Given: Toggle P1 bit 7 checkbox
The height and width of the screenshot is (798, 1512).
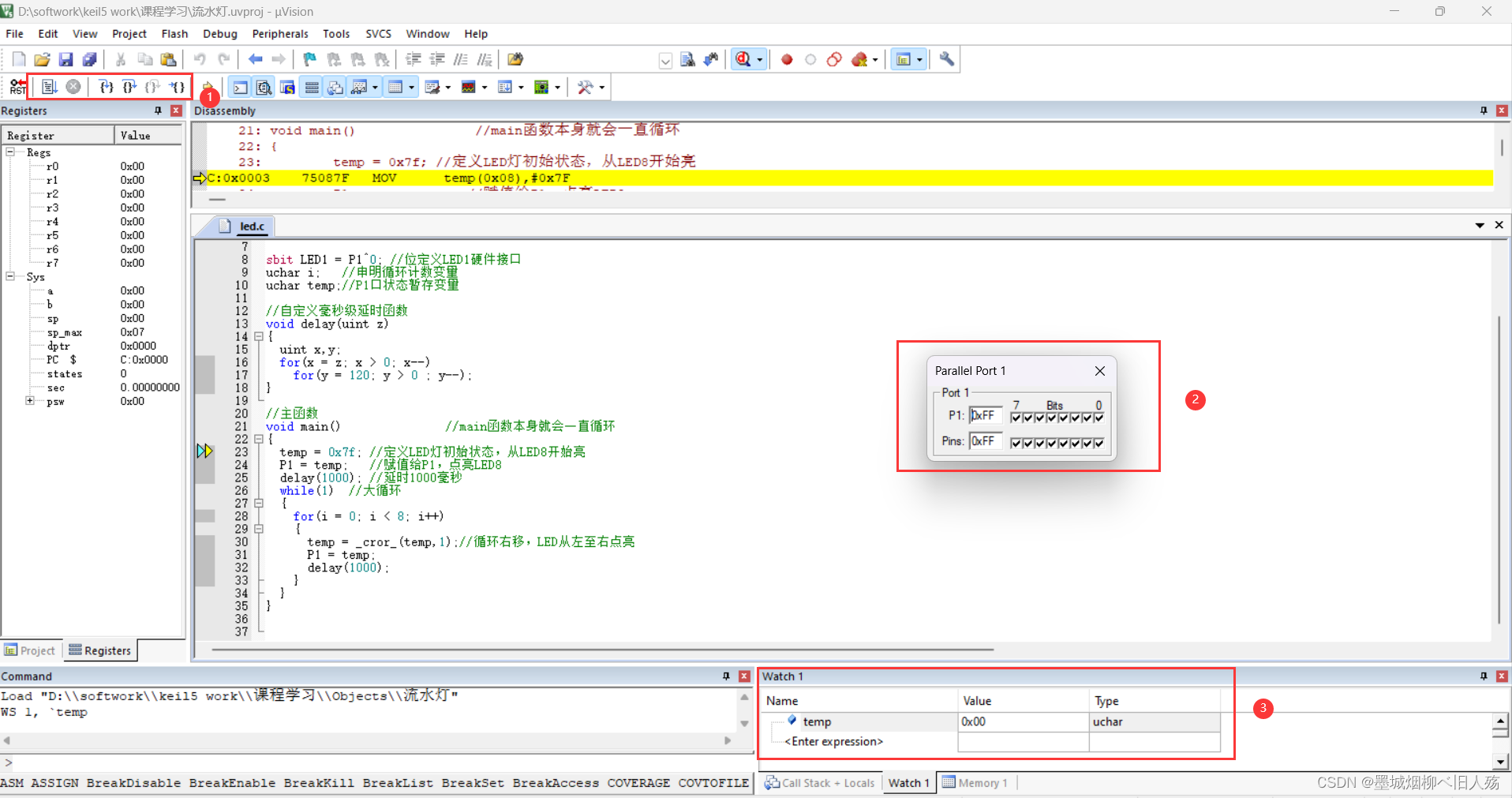Looking at the screenshot, I should 1016,418.
